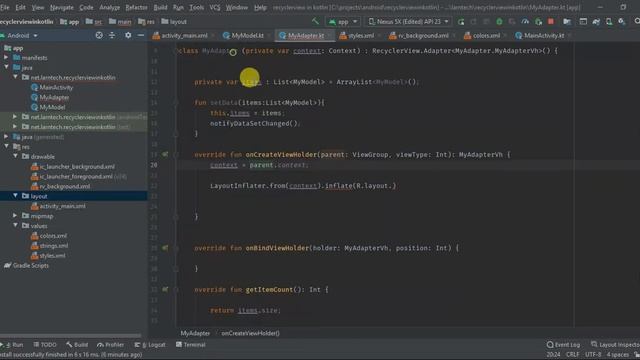Collapse the net.larntech.recyclerviewinkotlin main package

(x=16, y=77)
